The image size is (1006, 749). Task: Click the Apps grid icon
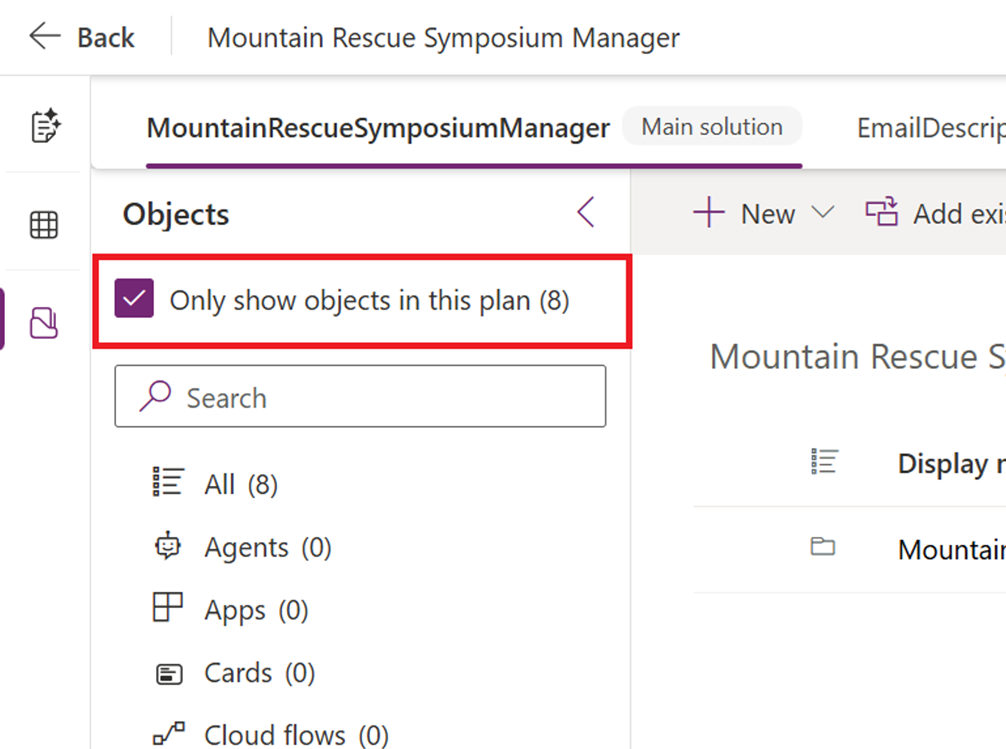(x=168, y=609)
